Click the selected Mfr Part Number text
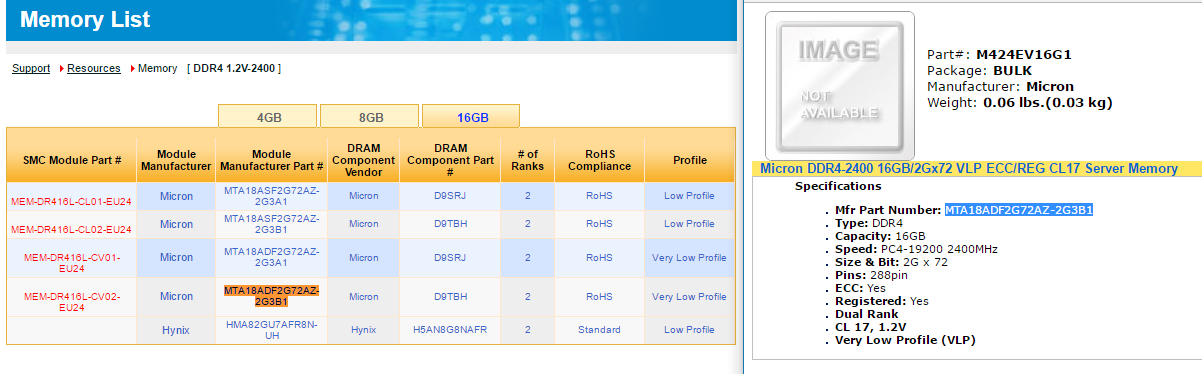Screen dimensions: 1202x374 [1018, 209]
